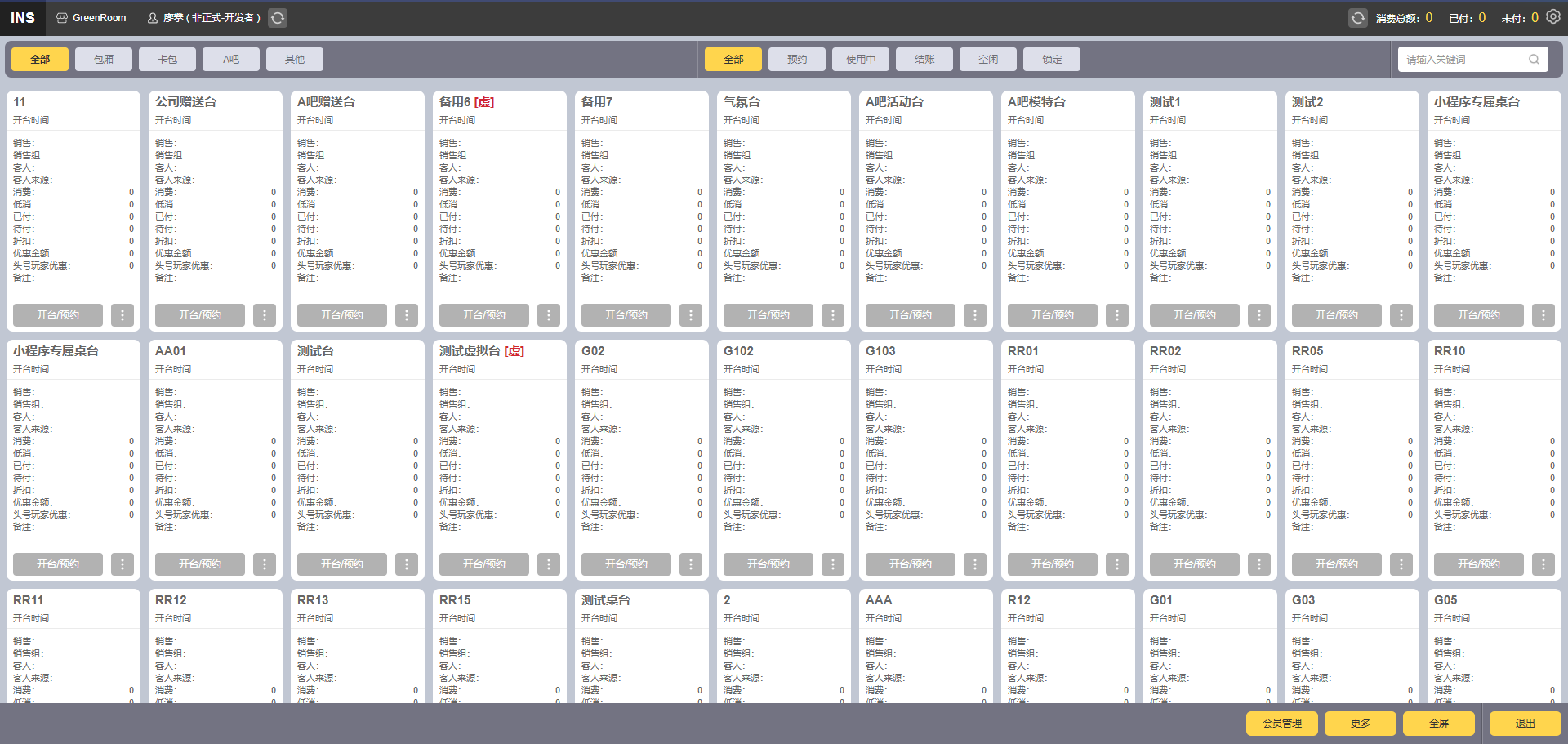This screenshot has width=1568, height=744.
Task: Click the G01 table card title
Action: point(1161,600)
